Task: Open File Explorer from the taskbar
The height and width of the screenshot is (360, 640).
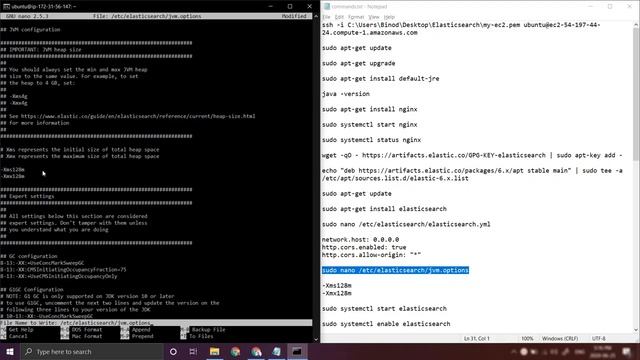Action: [214, 351]
